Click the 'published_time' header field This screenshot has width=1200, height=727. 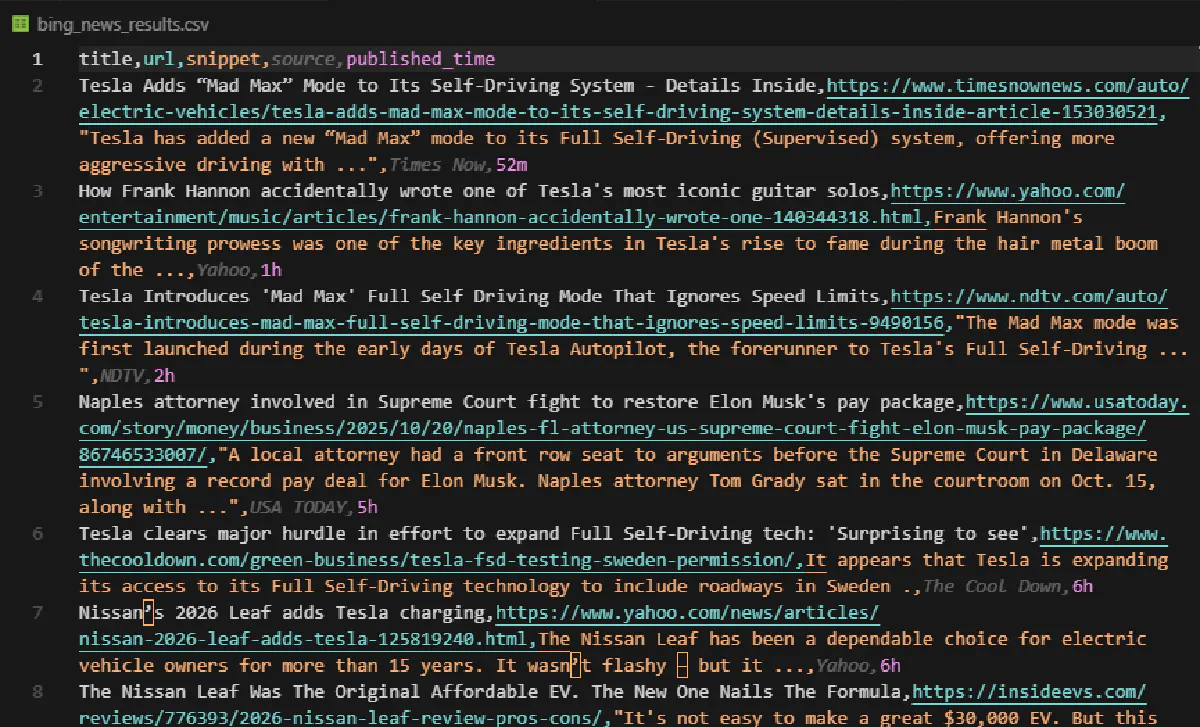coord(420,59)
